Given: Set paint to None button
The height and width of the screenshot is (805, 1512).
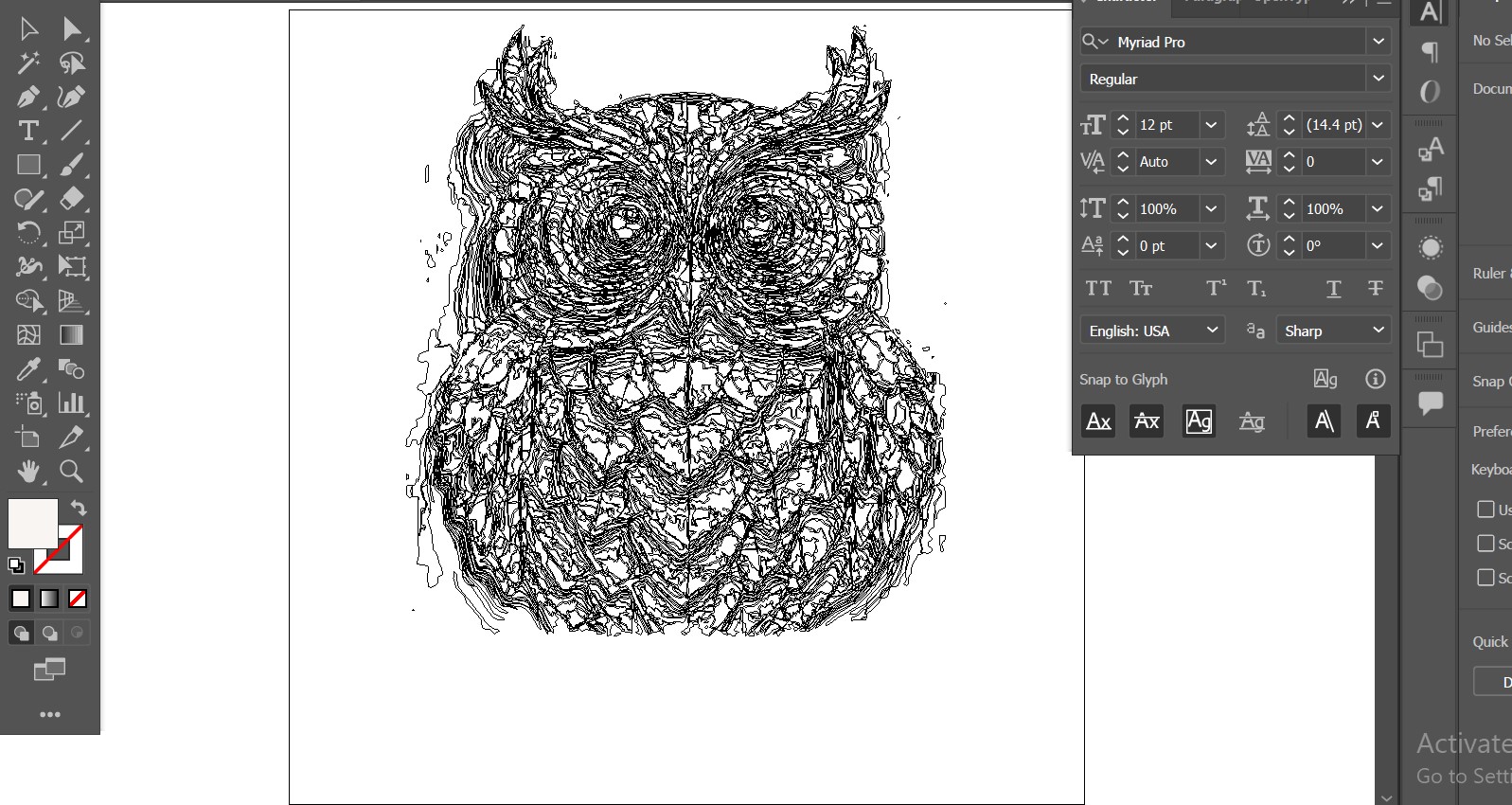Looking at the screenshot, I should pyautogui.click(x=78, y=599).
